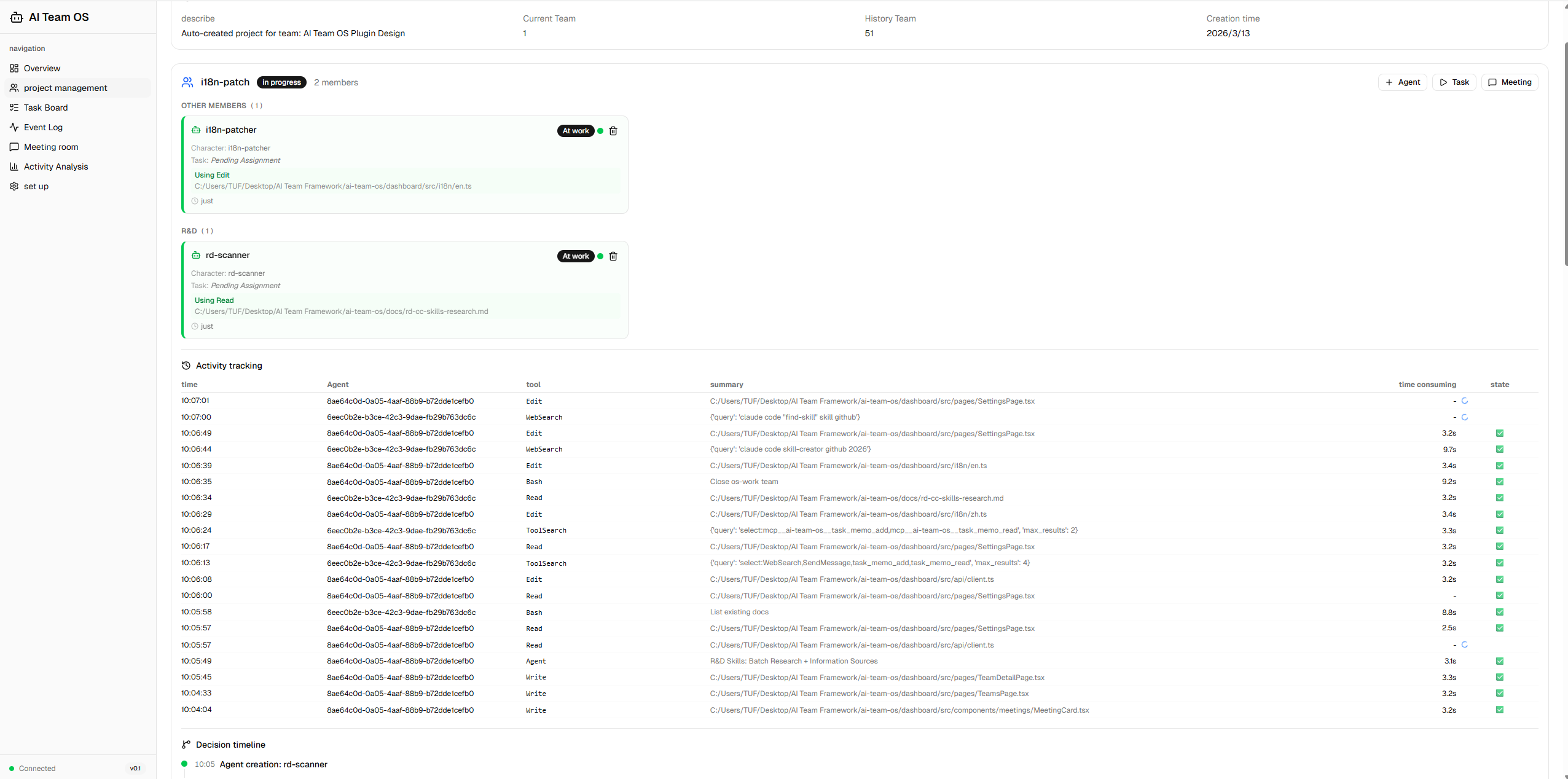Open Task Board from navigation
The image size is (1568, 779).
point(45,108)
